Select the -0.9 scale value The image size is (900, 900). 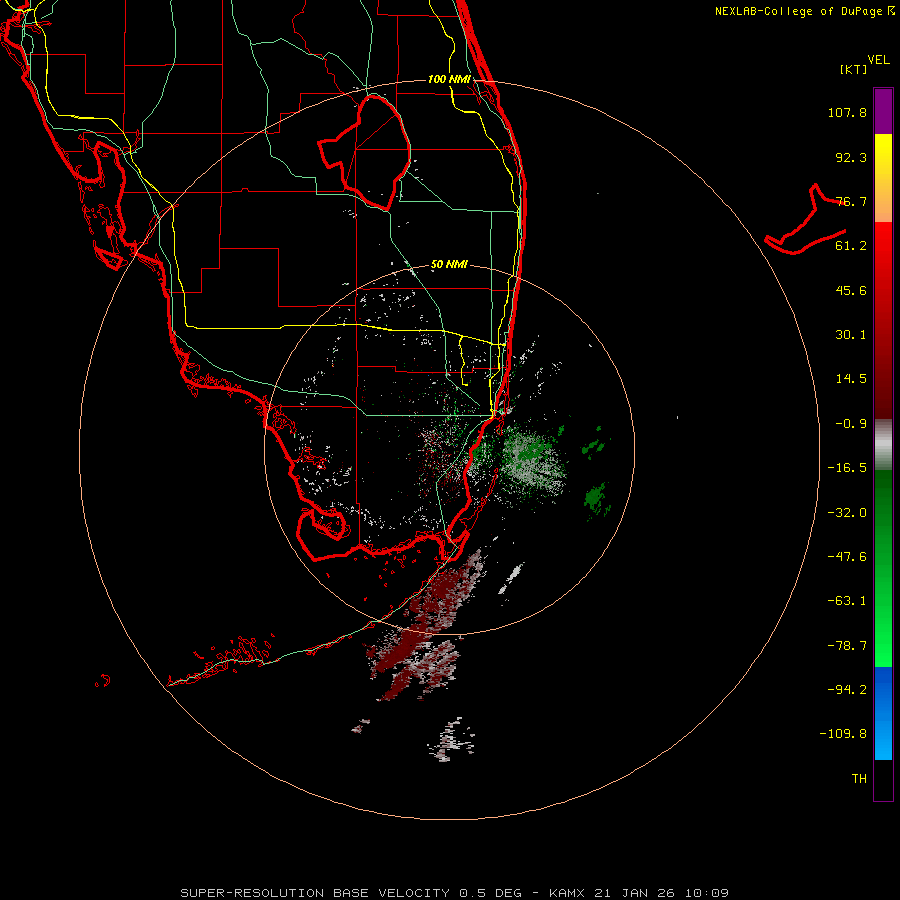point(851,424)
